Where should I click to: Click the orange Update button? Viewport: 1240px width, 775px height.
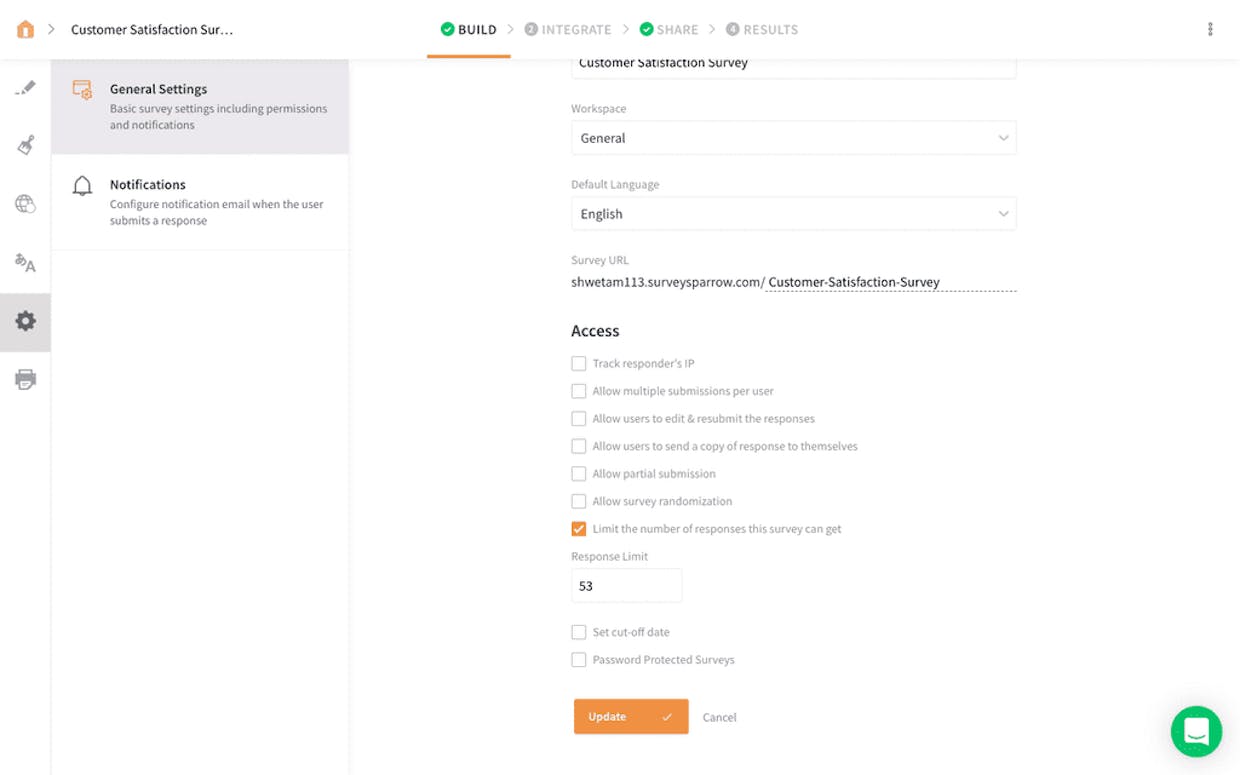[631, 717]
